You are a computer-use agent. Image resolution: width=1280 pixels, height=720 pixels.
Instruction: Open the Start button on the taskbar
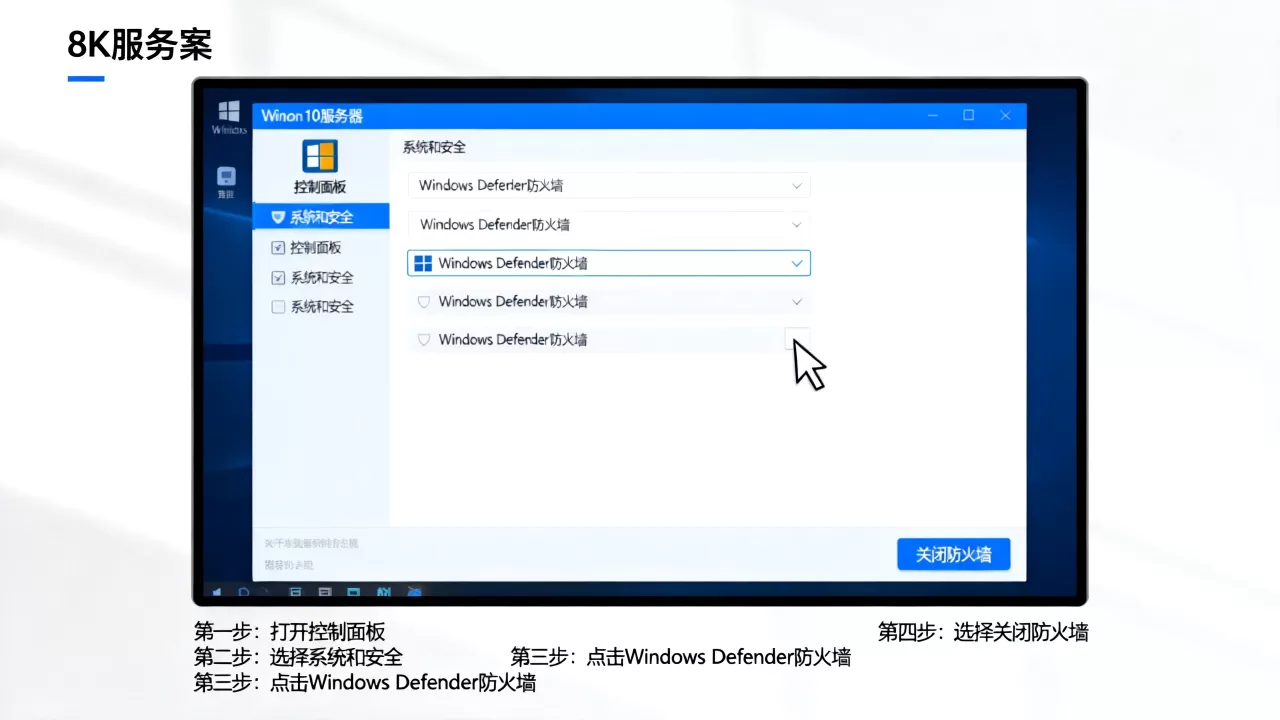pos(217,592)
